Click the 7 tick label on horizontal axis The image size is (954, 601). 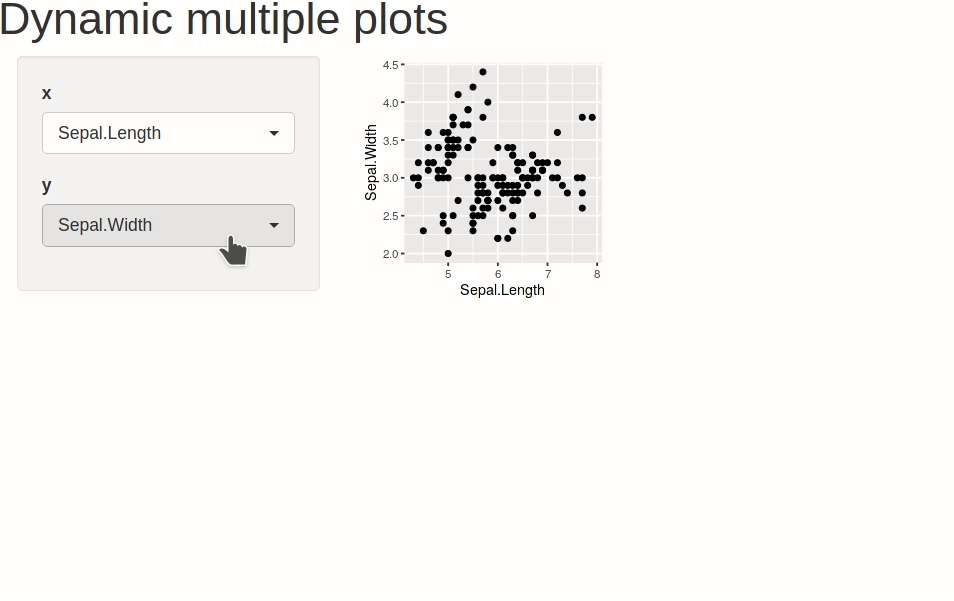pos(548,274)
